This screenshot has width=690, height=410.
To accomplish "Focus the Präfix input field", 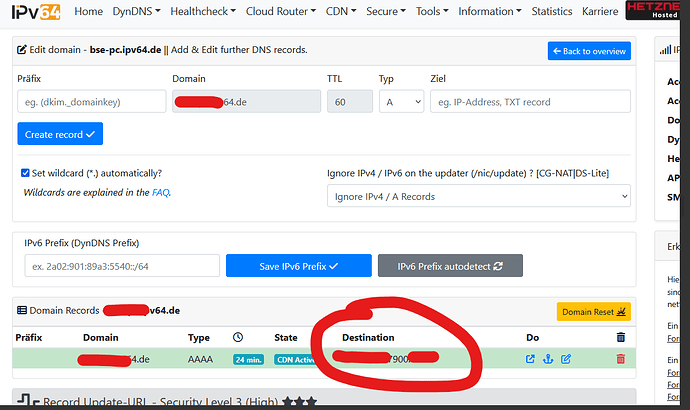I will [91, 101].
